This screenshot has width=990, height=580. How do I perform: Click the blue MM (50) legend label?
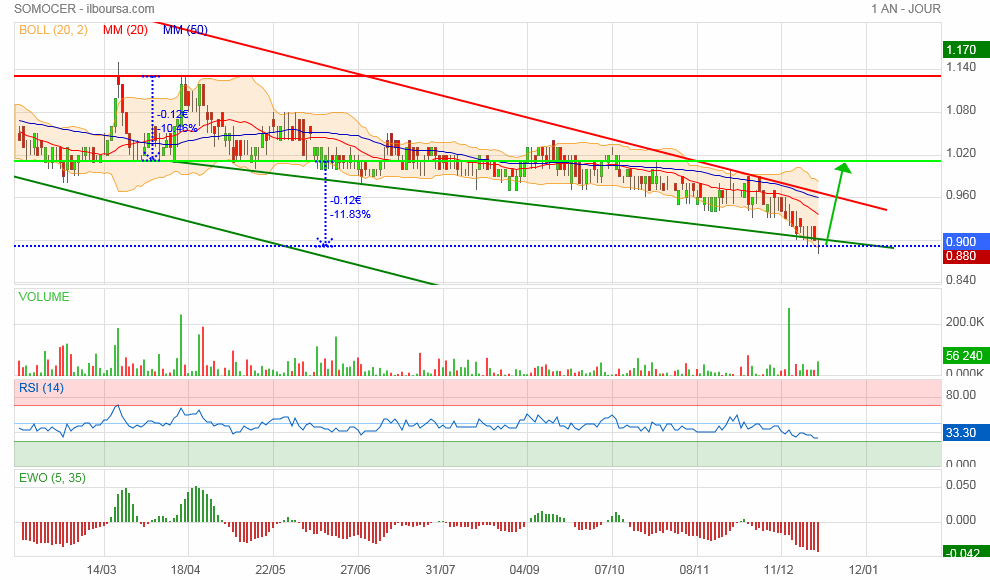tap(185, 30)
